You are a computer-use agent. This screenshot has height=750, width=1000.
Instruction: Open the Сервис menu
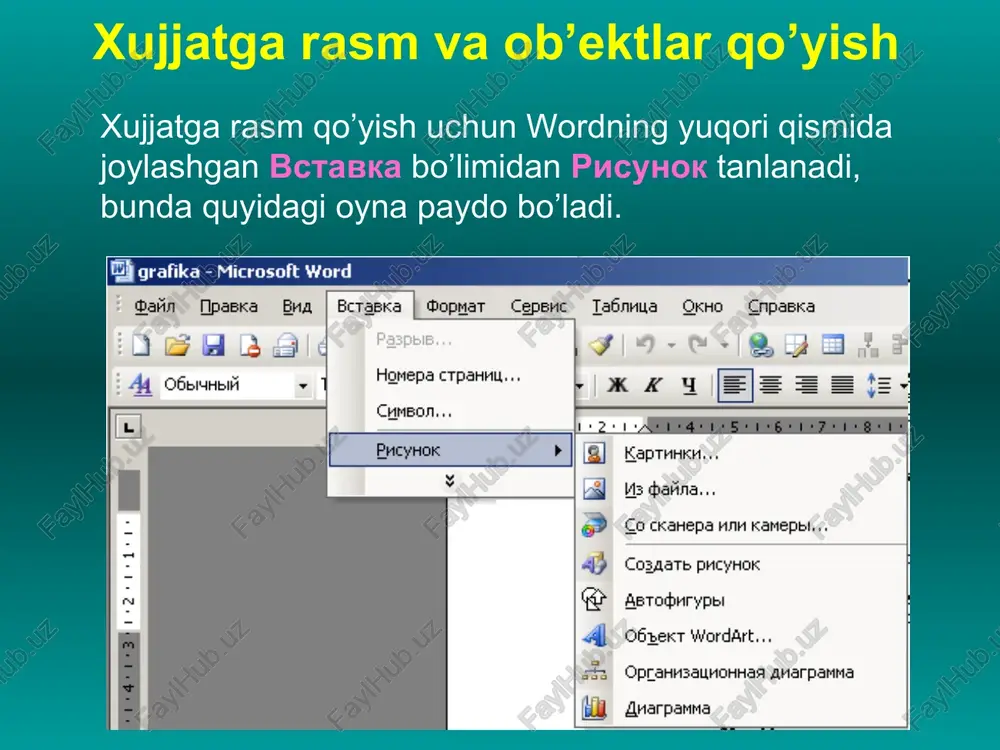[538, 306]
